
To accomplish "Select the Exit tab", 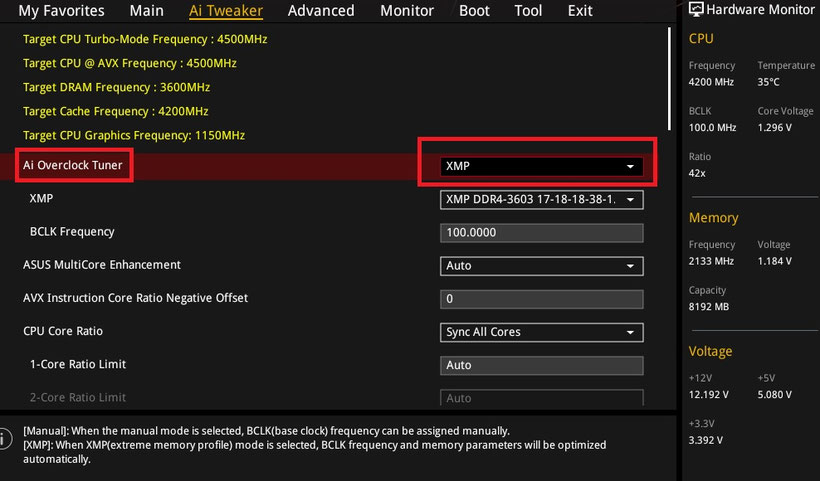I will point(580,11).
